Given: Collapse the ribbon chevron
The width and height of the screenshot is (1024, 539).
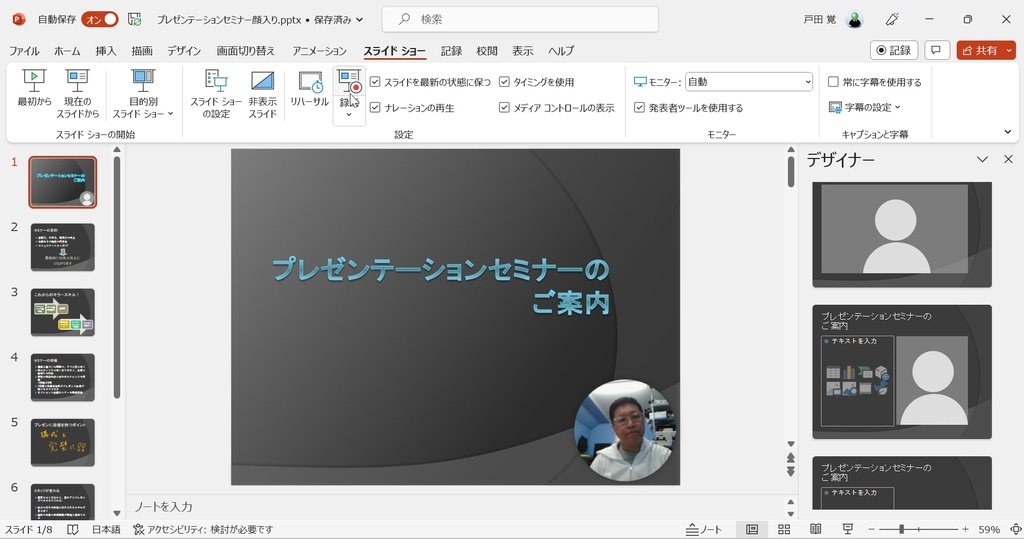Looking at the screenshot, I should click(1008, 131).
